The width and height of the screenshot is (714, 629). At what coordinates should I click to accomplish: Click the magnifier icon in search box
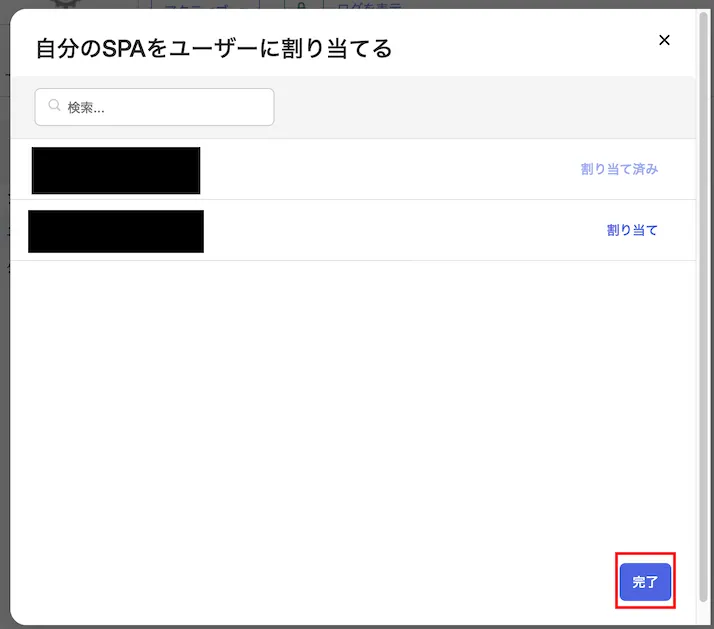point(54,106)
